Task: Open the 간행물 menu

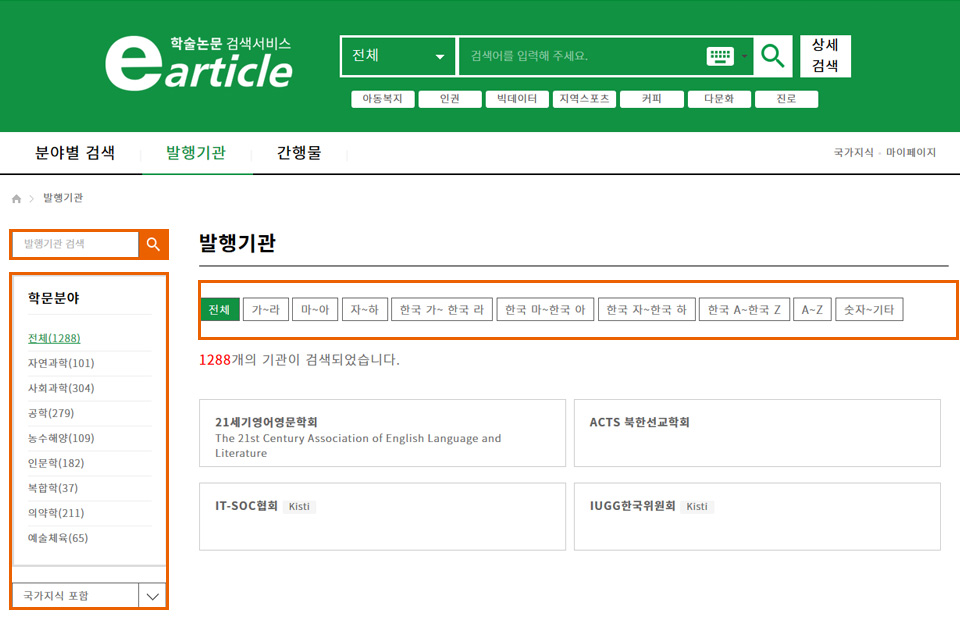Action: point(299,152)
